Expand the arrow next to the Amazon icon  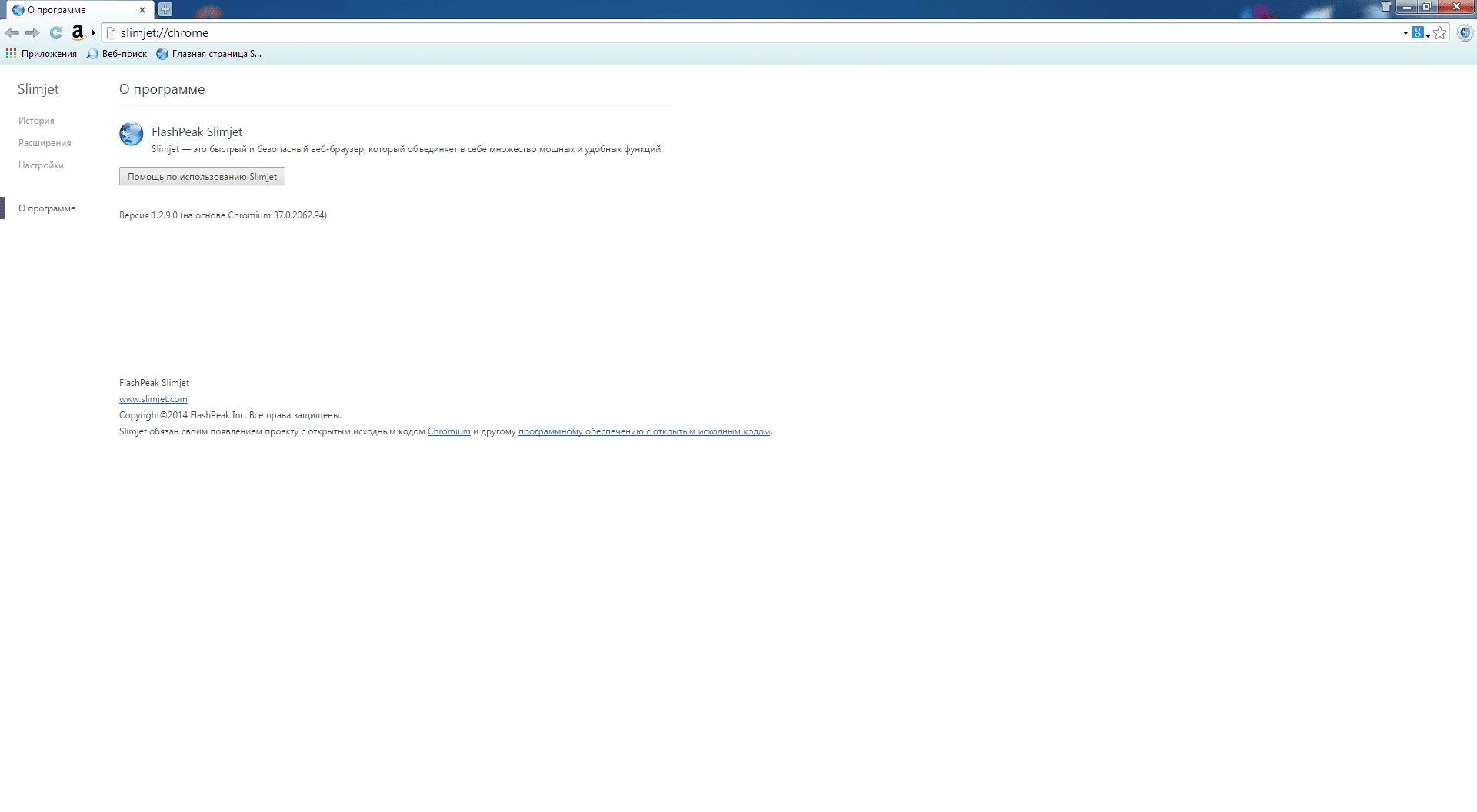click(94, 32)
